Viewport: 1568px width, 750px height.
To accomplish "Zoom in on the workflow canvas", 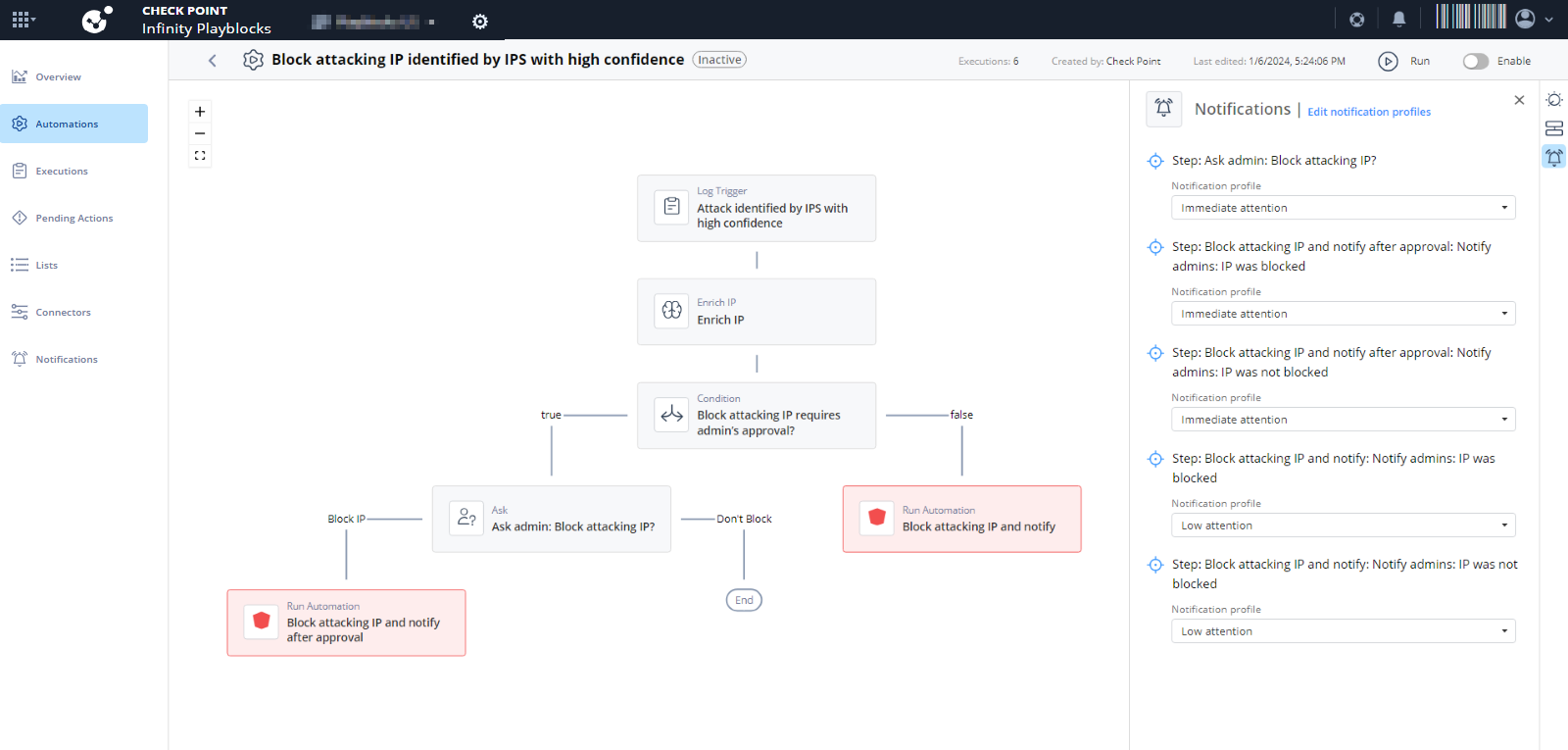I will 200,112.
